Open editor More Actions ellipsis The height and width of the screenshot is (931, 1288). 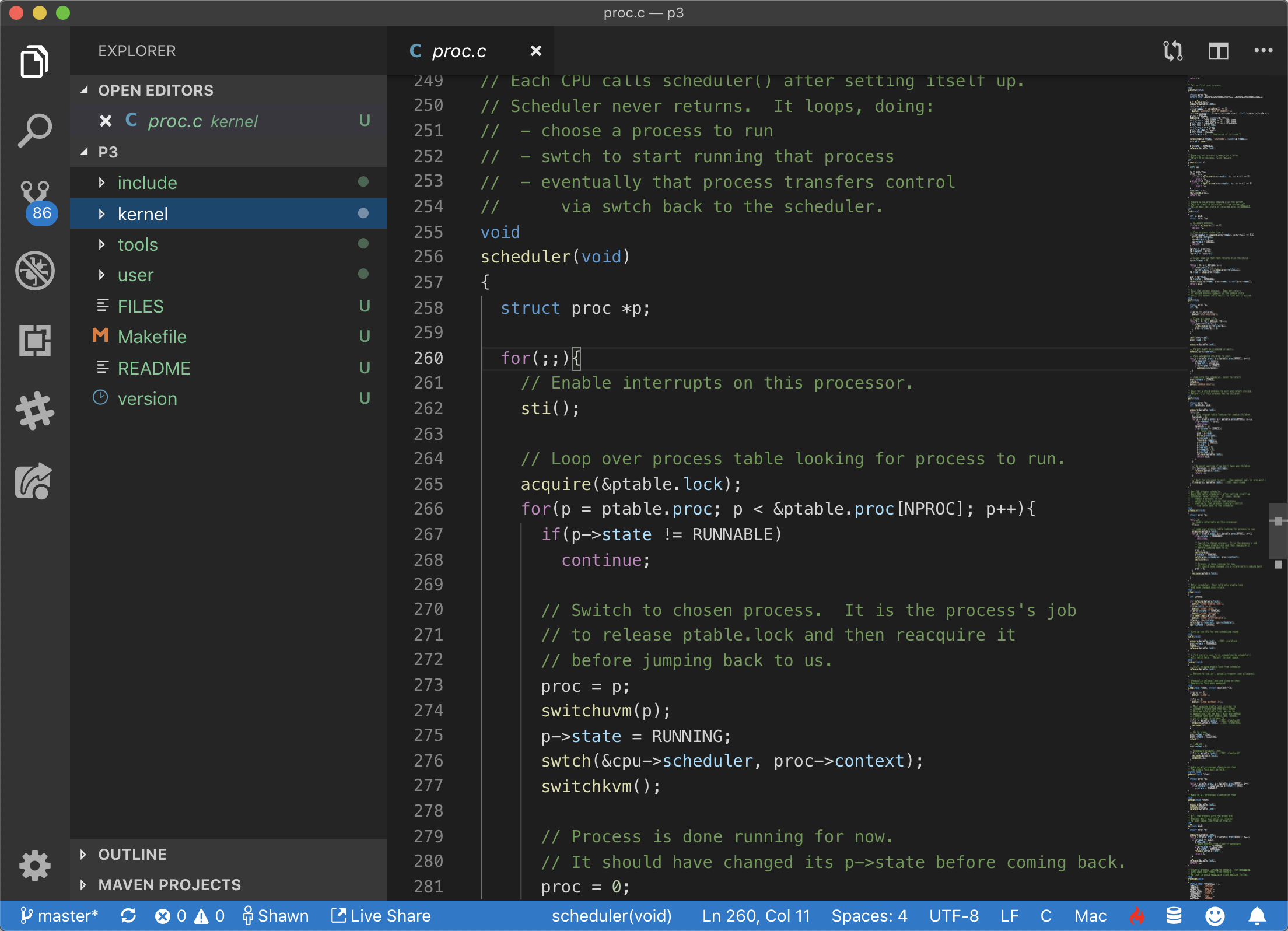pyautogui.click(x=1263, y=51)
